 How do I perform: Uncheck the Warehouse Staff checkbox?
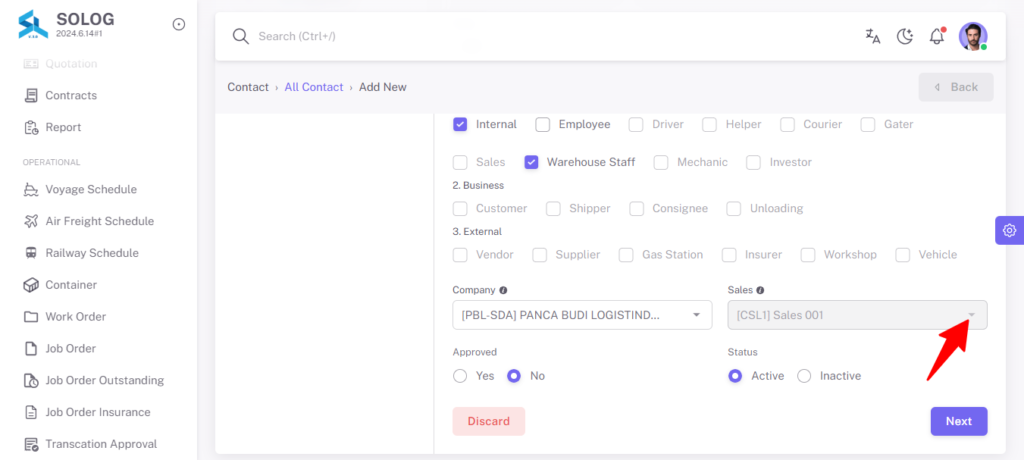point(532,162)
